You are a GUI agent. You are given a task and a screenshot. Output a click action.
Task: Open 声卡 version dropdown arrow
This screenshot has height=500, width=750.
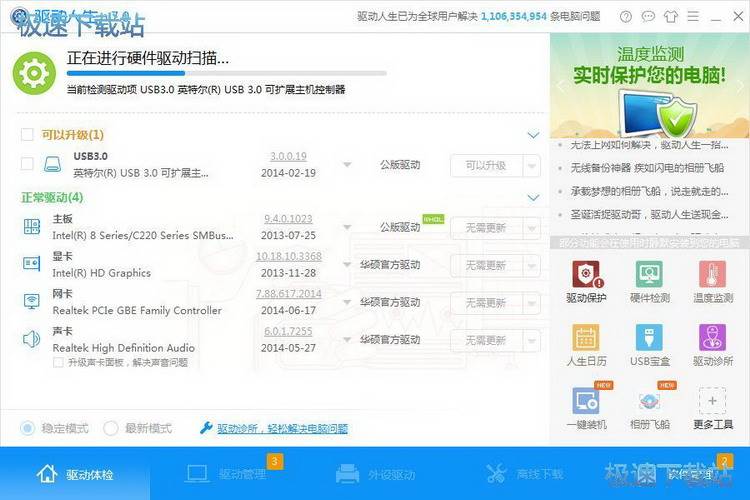point(347,339)
